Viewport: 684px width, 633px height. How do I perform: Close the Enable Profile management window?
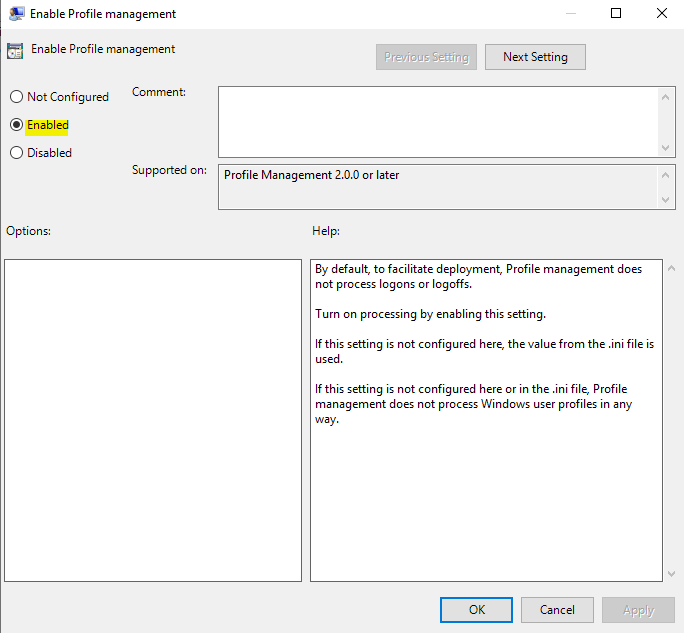661,14
